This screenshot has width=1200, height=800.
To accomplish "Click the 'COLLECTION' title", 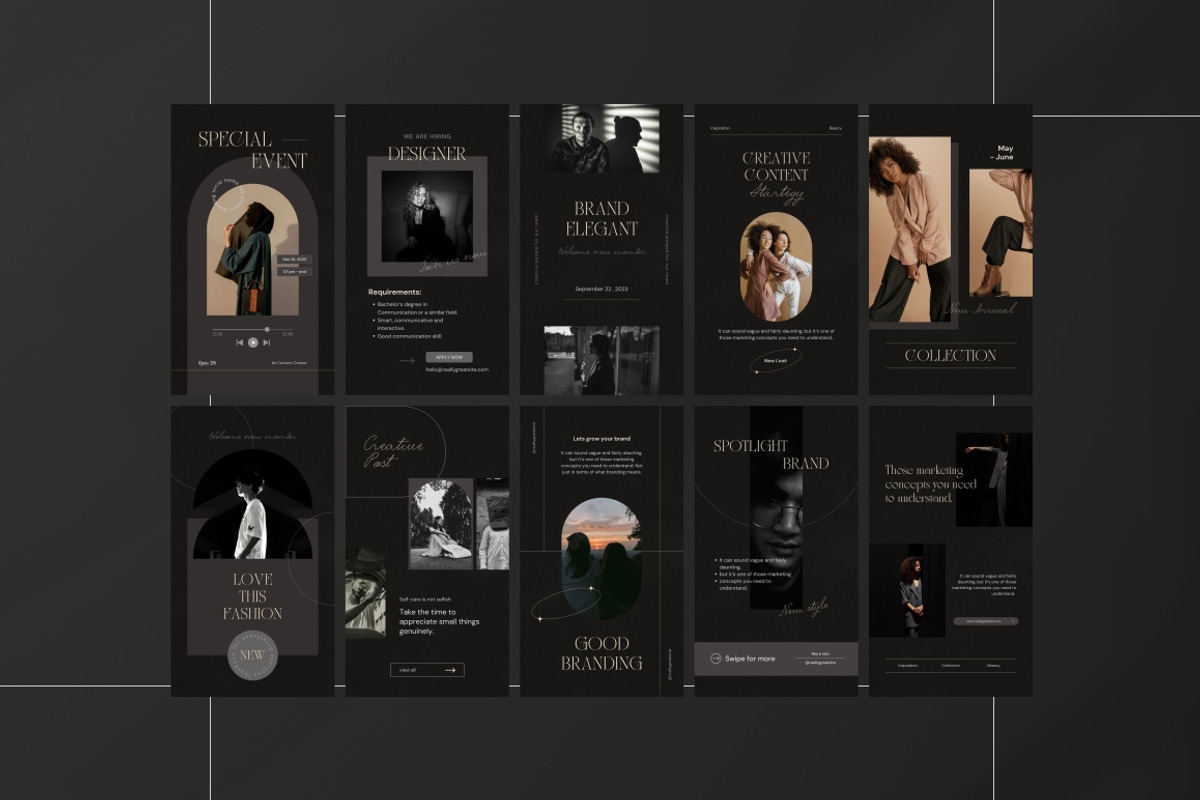I will click(950, 355).
